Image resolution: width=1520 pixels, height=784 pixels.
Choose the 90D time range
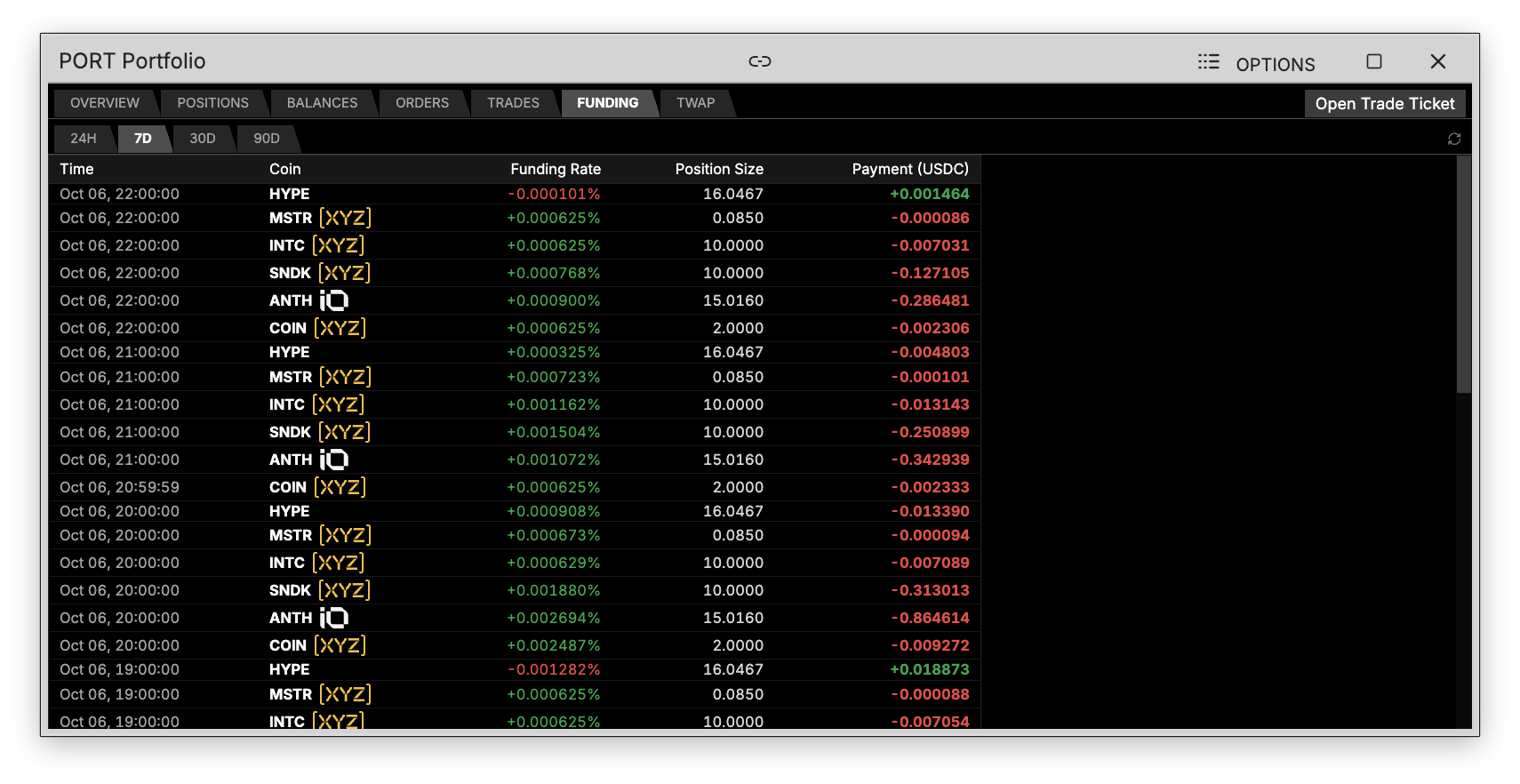click(267, 139)
